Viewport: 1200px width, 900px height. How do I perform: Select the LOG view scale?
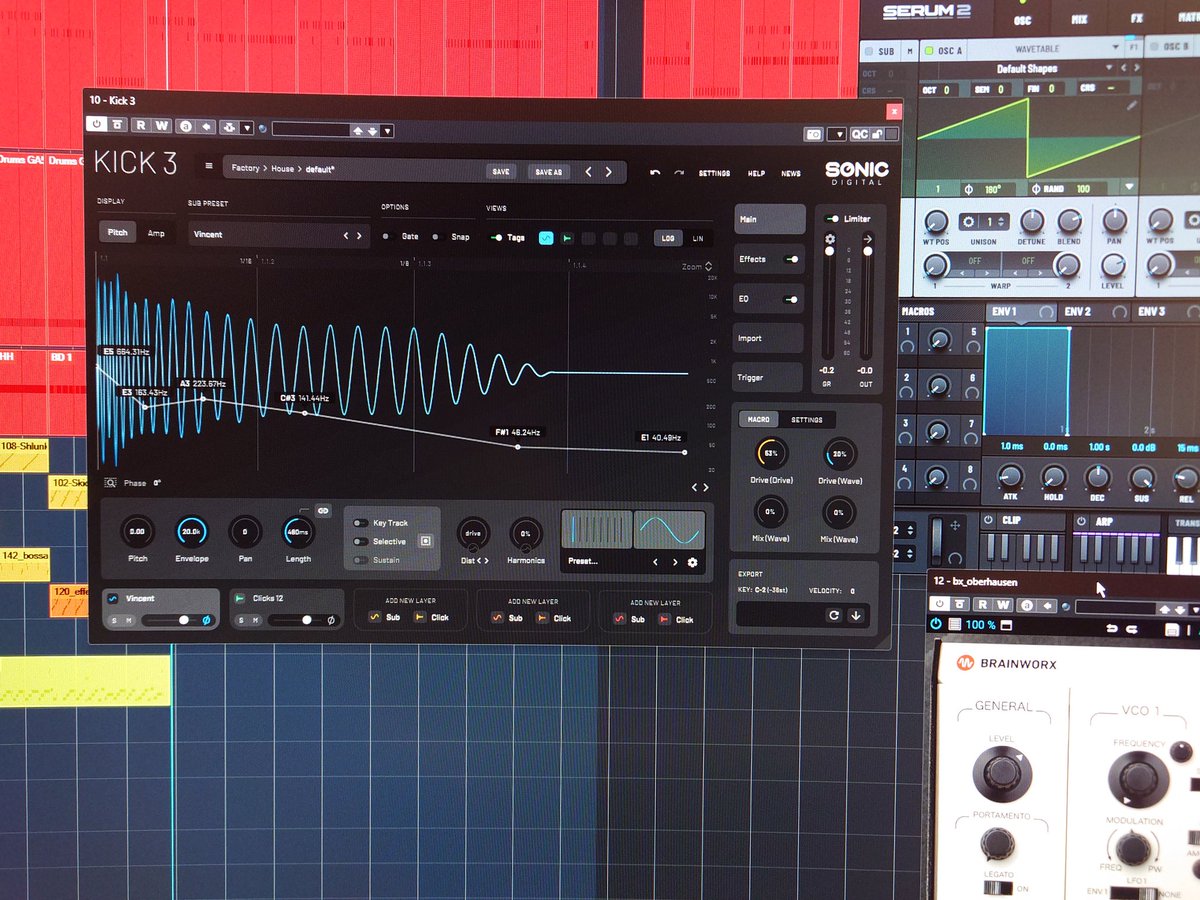click(668, 238)
